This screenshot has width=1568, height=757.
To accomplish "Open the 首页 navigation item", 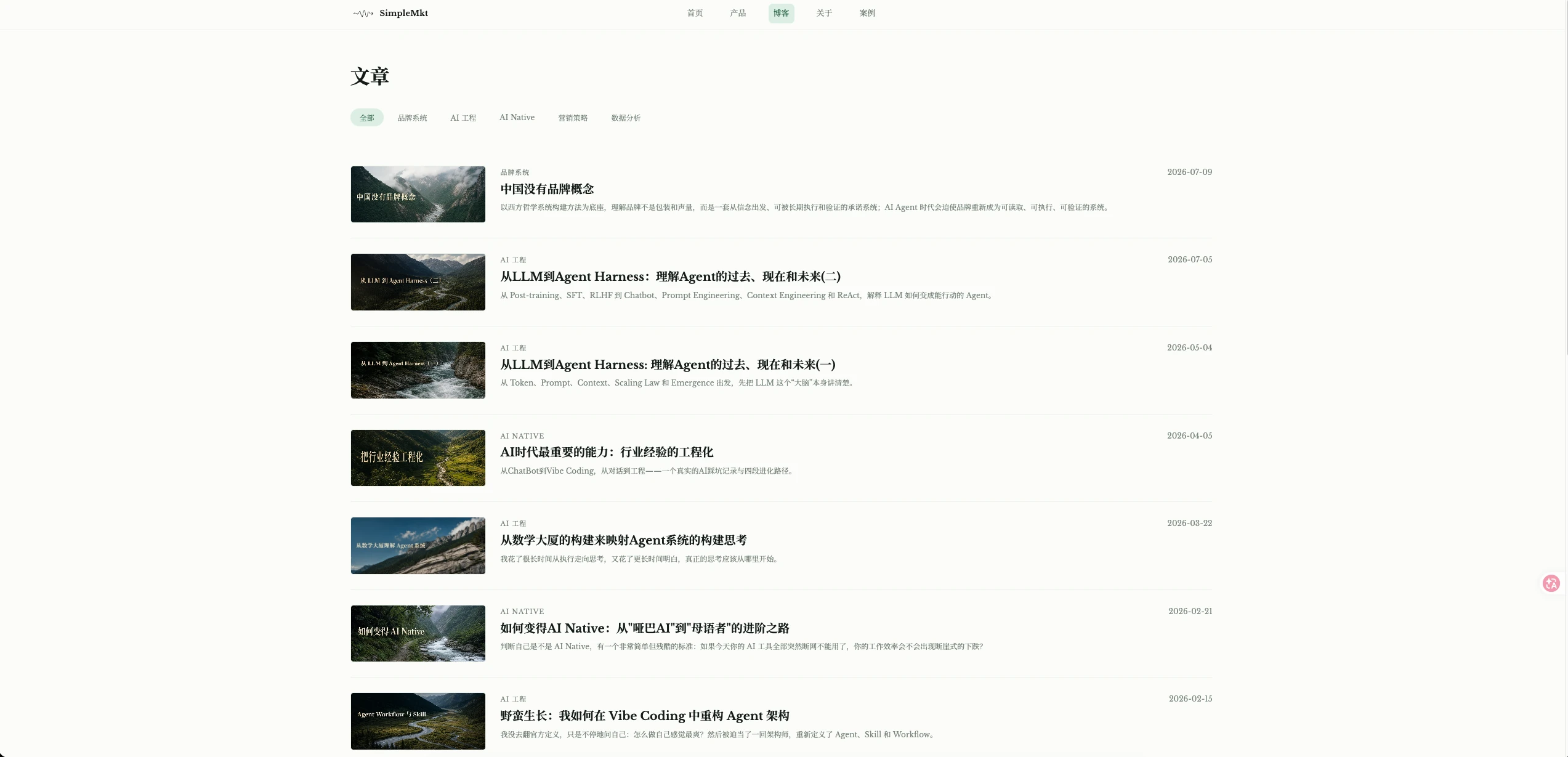I will [695, 13].
